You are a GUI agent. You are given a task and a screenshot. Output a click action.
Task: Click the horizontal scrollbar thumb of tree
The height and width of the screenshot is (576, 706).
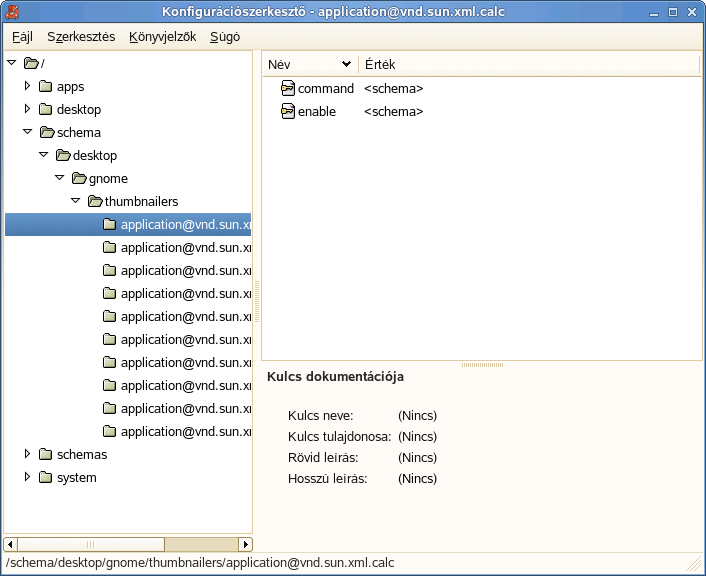tap(91, 544)
